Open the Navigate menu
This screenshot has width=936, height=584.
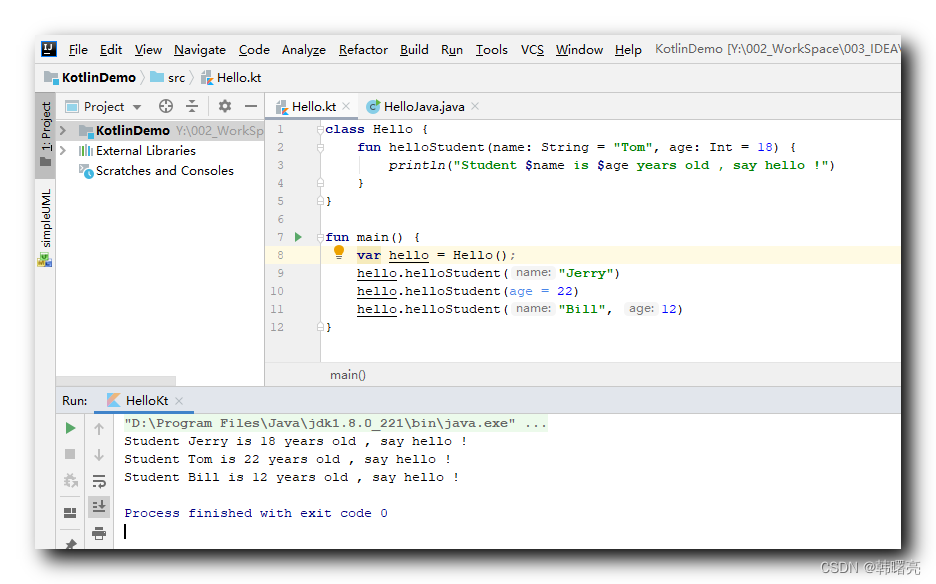point(199,50)
